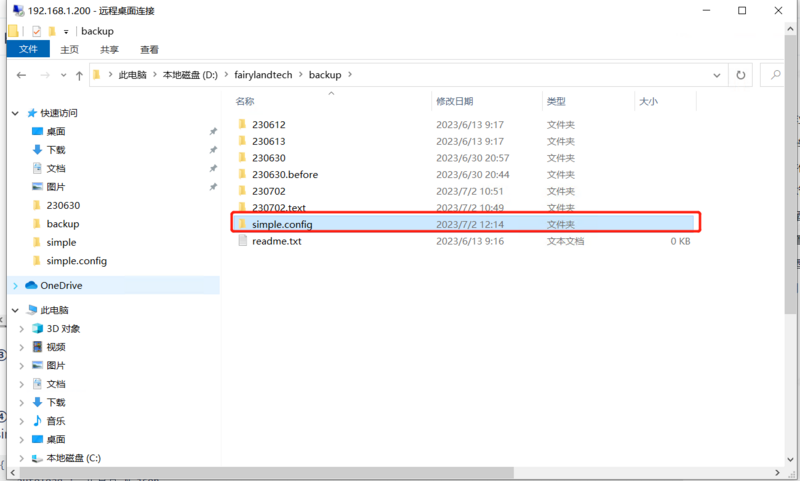Click the back navigation arrow

click(x=22, y=75)
